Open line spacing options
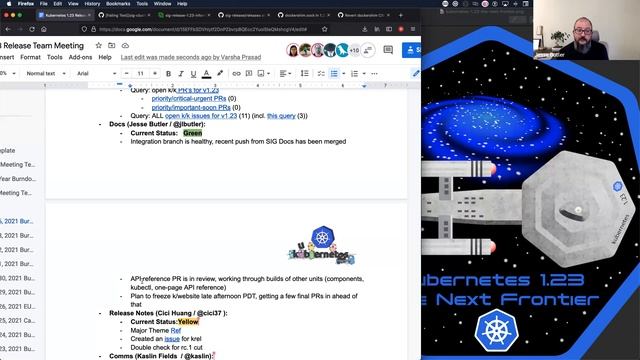This screenshot has width=640, height=360. [x=304, y=73]
